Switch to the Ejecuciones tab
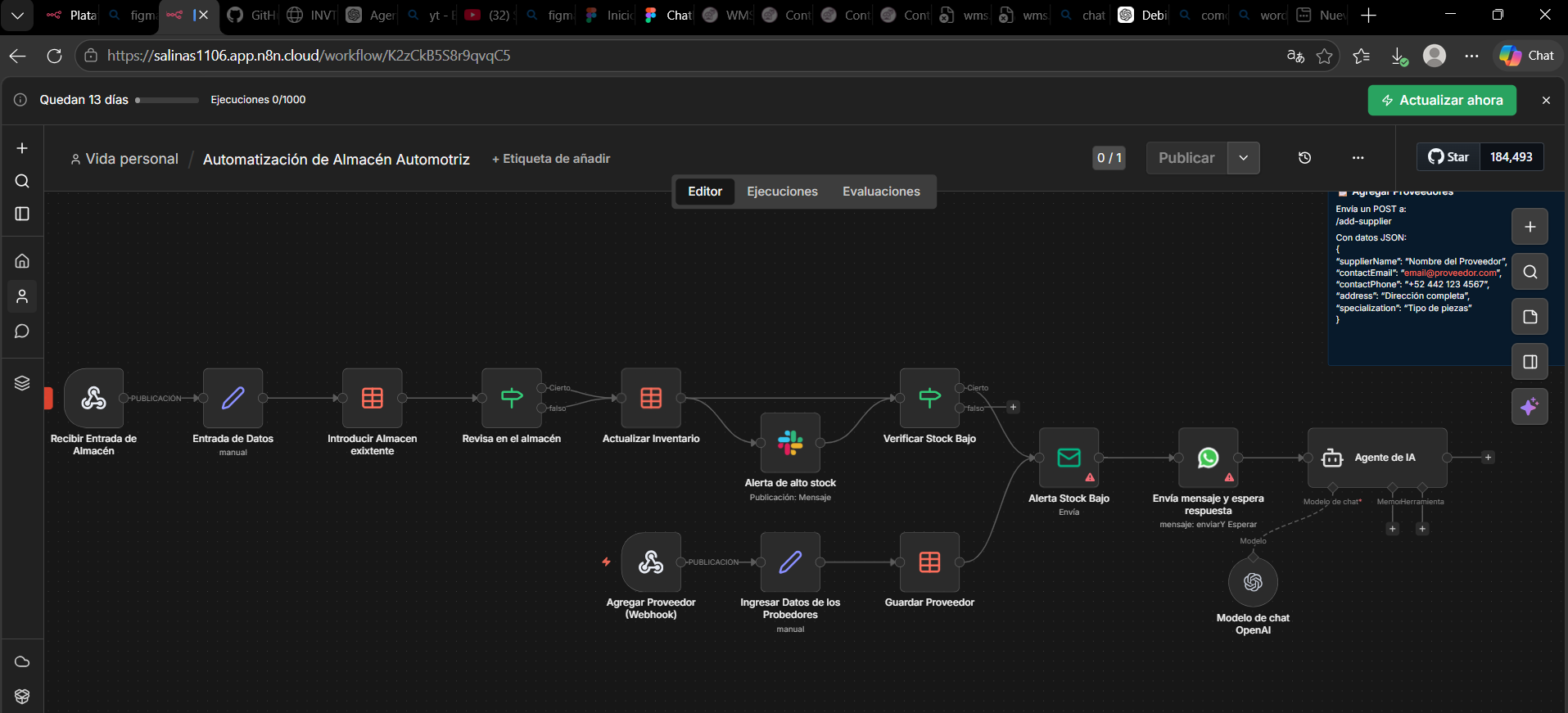The image size is (1568, 713). [782, 192]
